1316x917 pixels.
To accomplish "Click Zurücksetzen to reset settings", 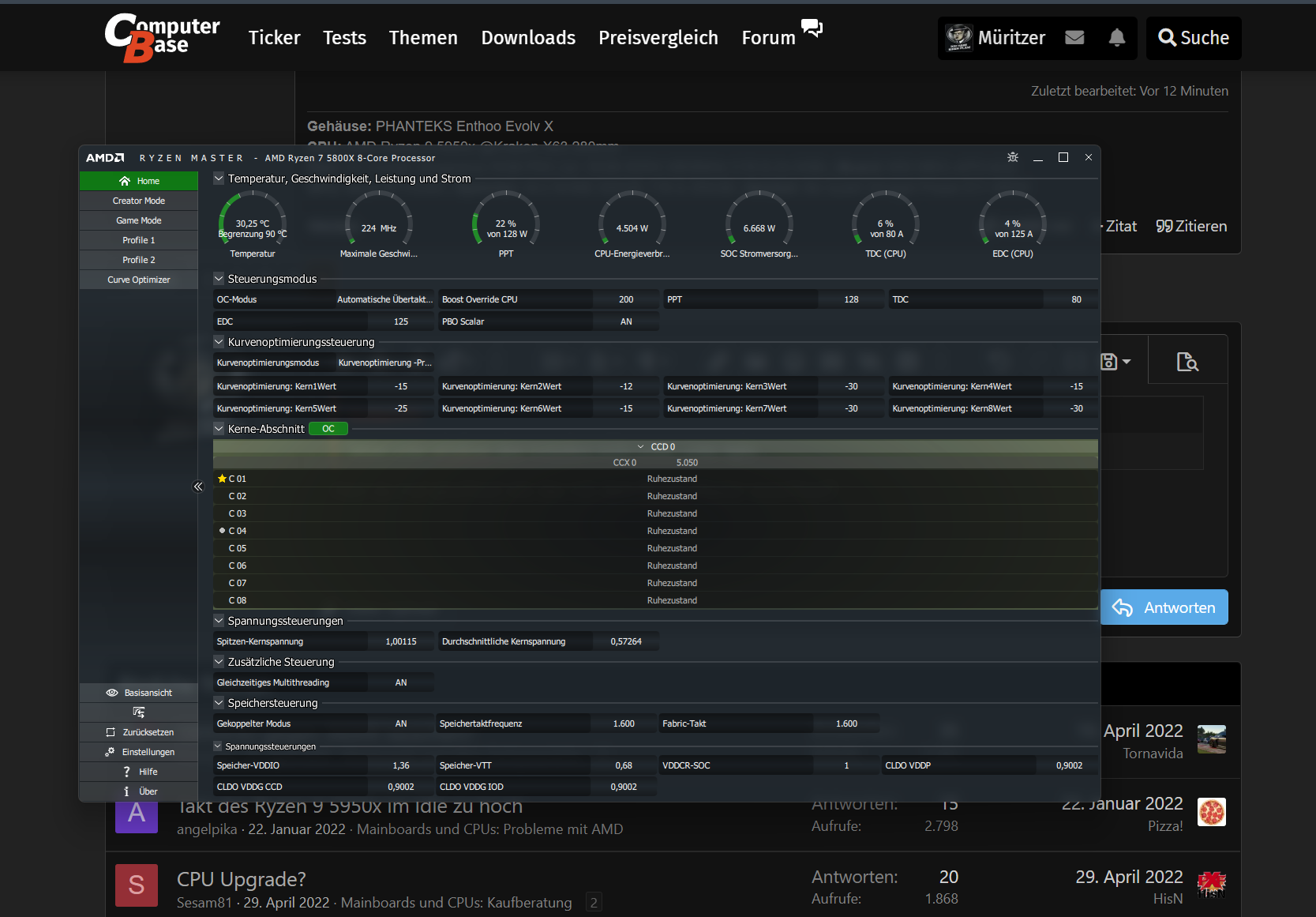I will 139,732.
